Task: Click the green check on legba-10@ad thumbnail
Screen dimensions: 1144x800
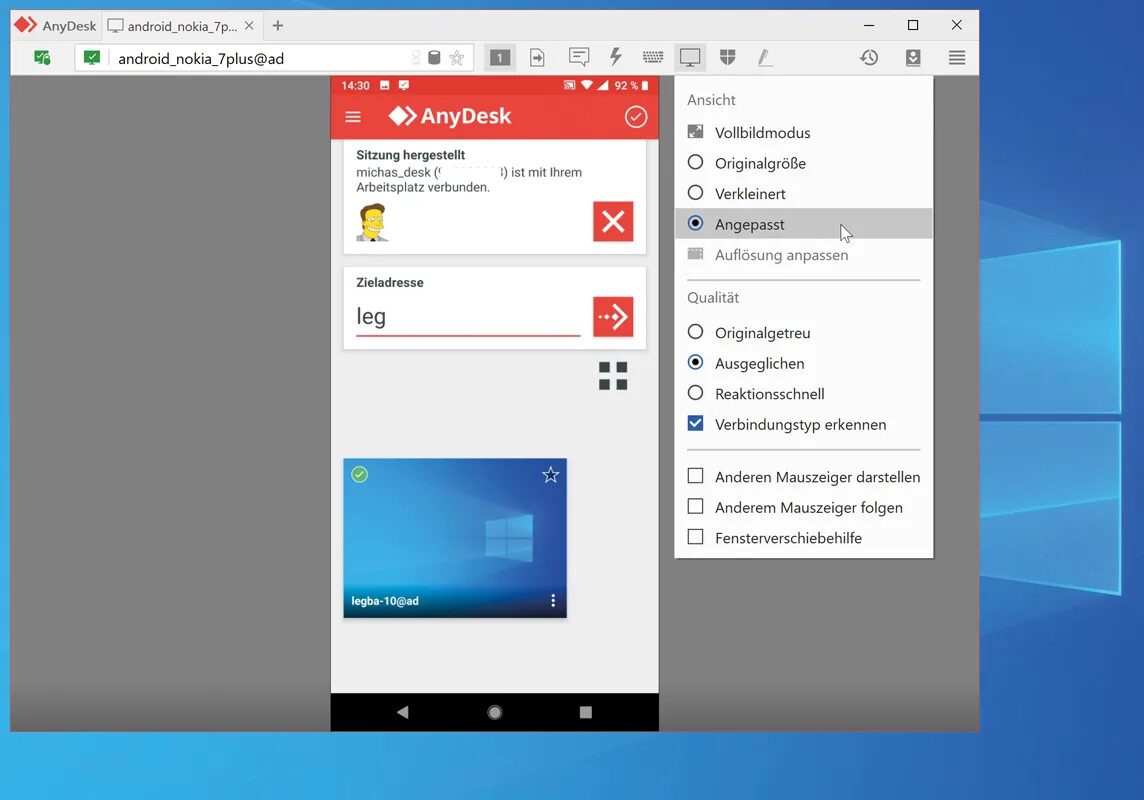Action: coord(360,475)
